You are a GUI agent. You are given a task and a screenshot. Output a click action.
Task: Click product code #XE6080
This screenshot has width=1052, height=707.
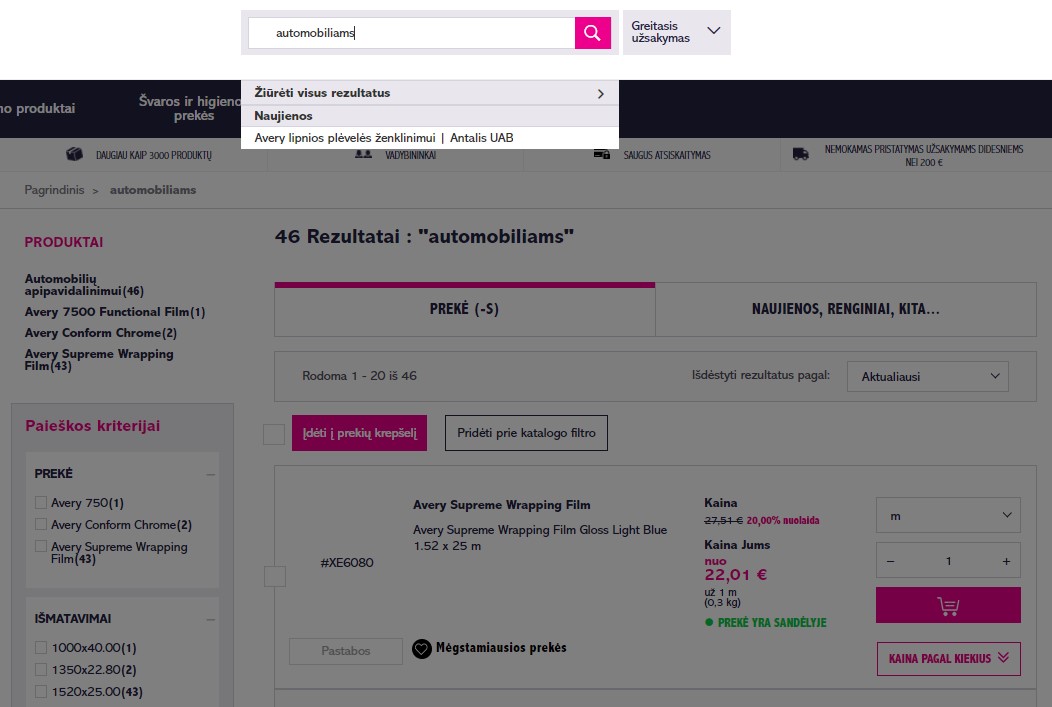[x=347, y=563]
